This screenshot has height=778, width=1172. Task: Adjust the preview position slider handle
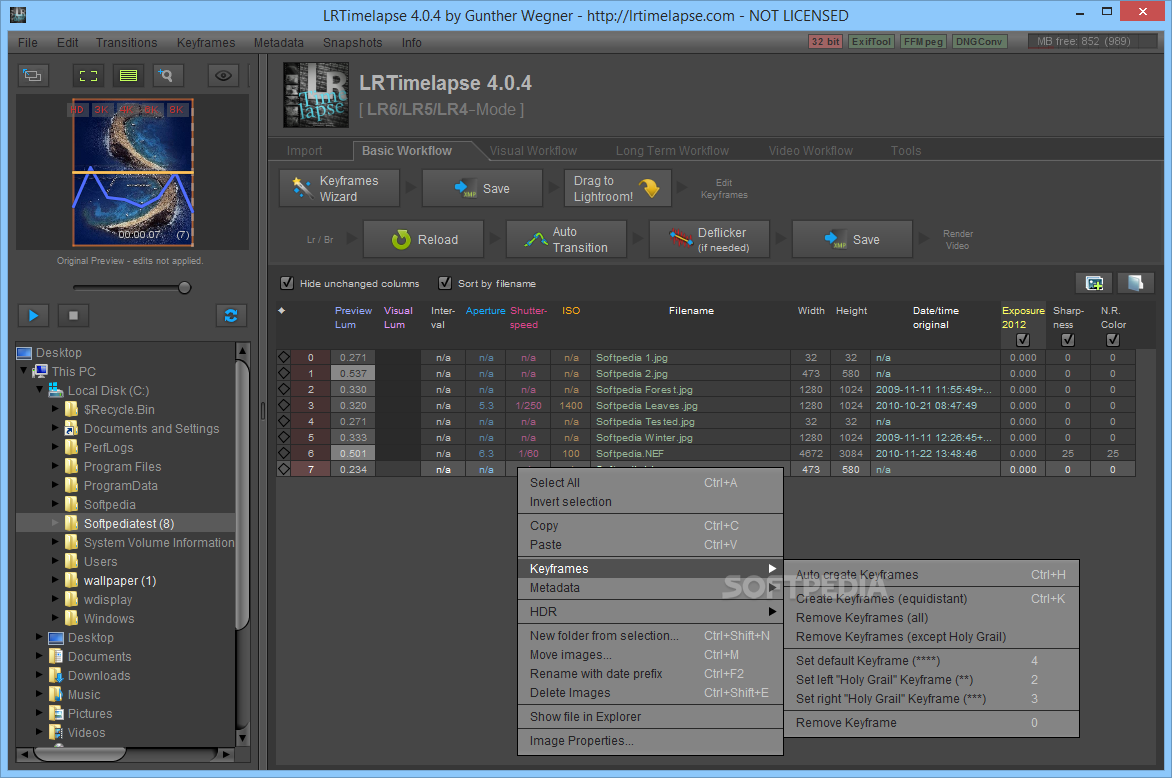[184, 288]
